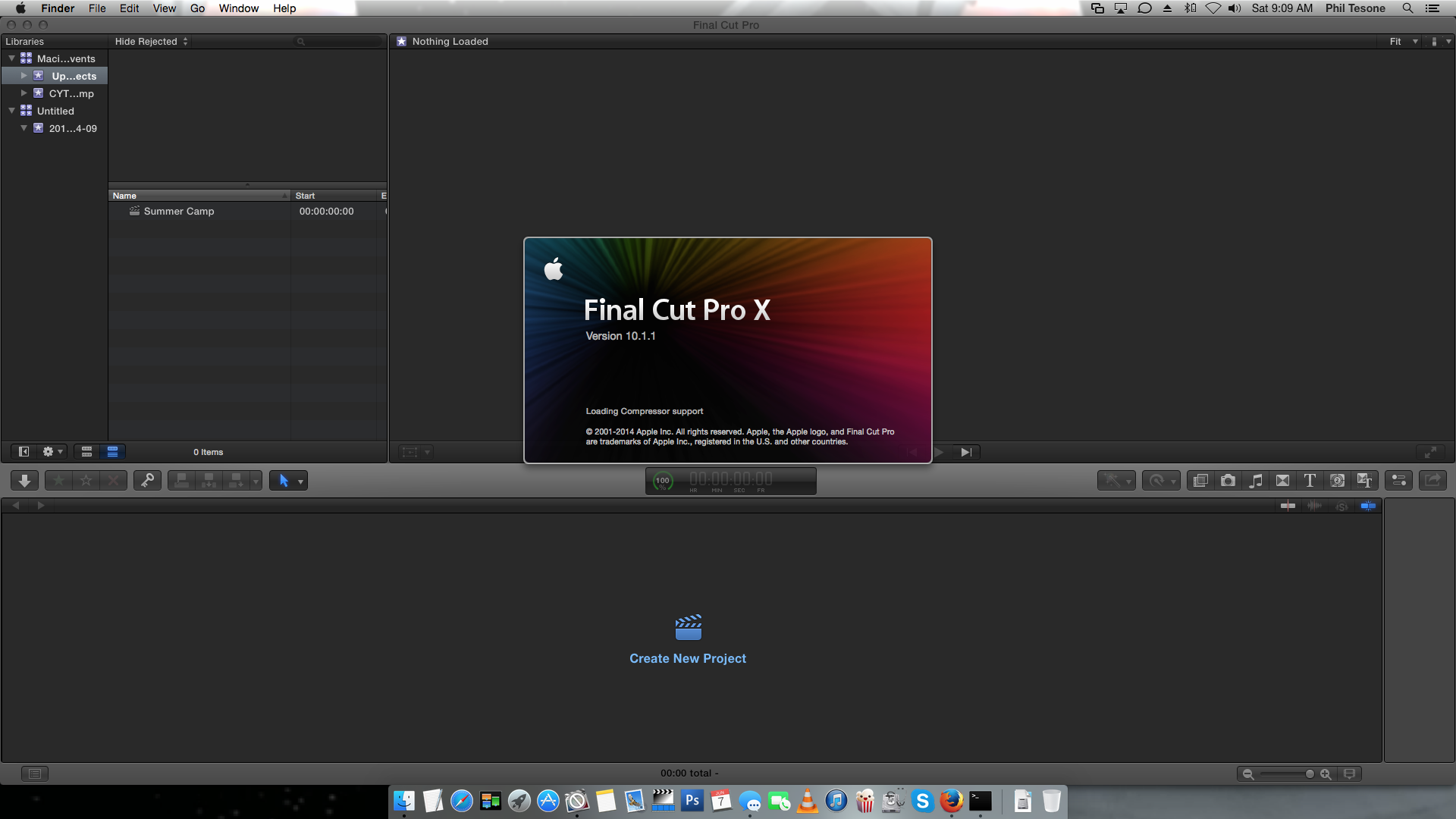The width and height of the screenshot is (1456, 819).
Task: Open the Share export button
Action: click(1432, 481)
